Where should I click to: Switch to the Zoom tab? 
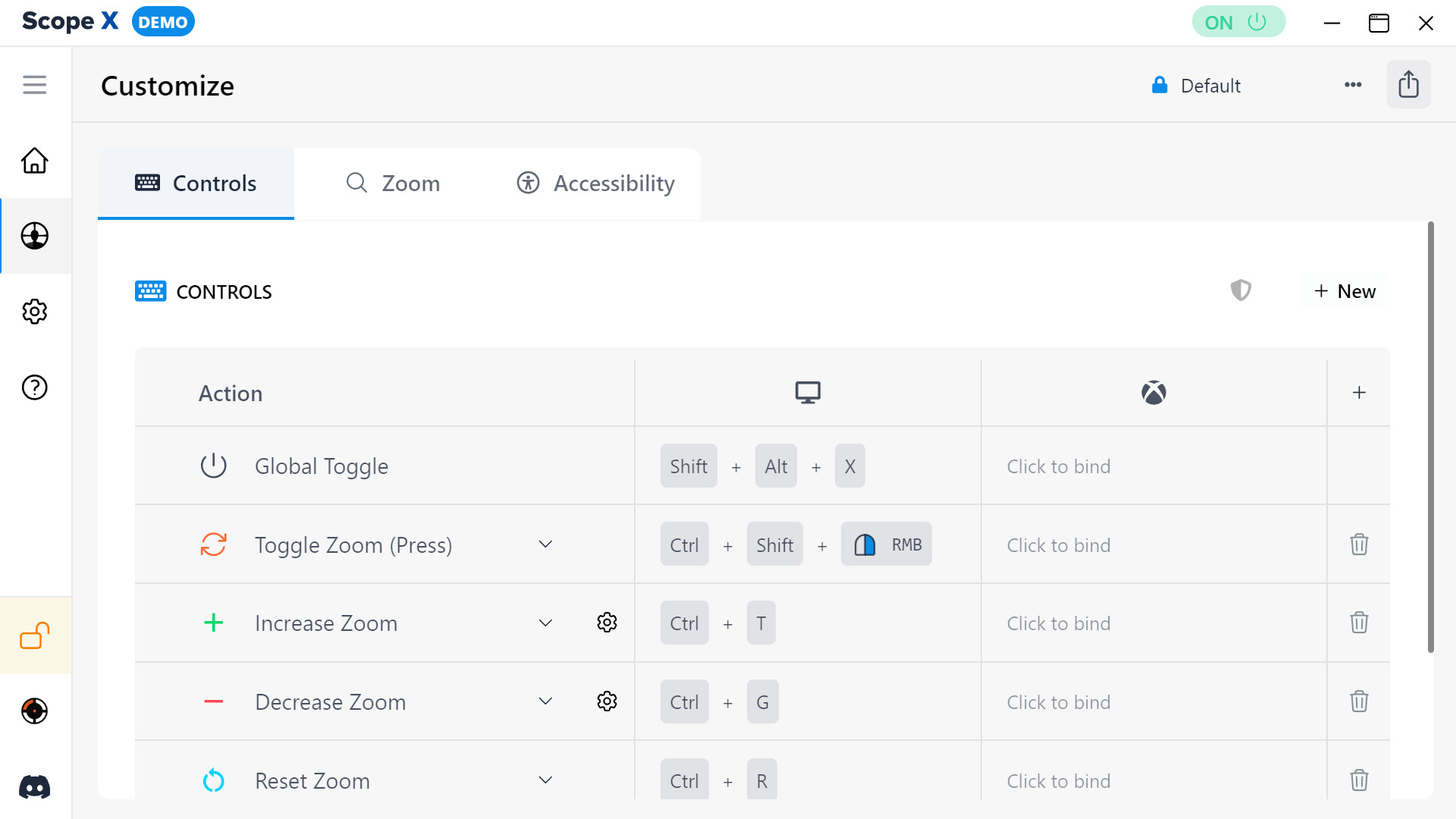click(x=394, y=184)
